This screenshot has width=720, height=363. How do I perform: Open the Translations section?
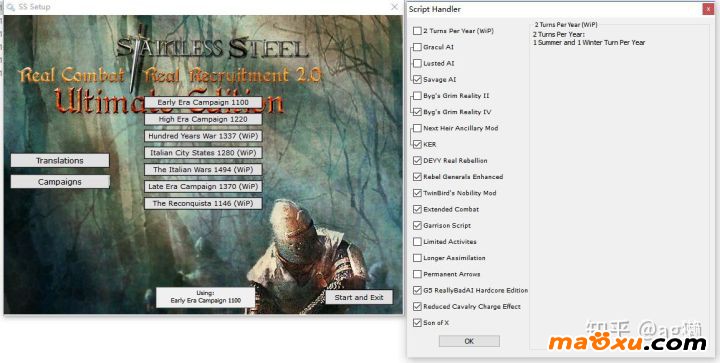tap(60, 160)
